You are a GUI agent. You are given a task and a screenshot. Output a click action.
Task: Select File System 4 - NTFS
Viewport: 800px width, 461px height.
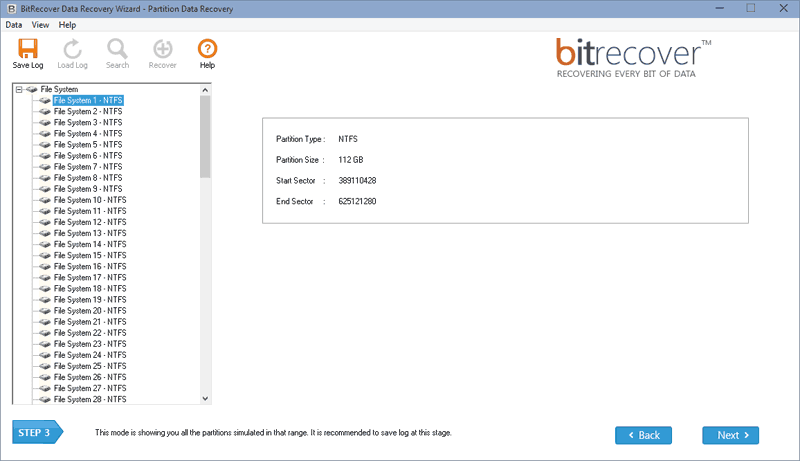click(88, 134)
